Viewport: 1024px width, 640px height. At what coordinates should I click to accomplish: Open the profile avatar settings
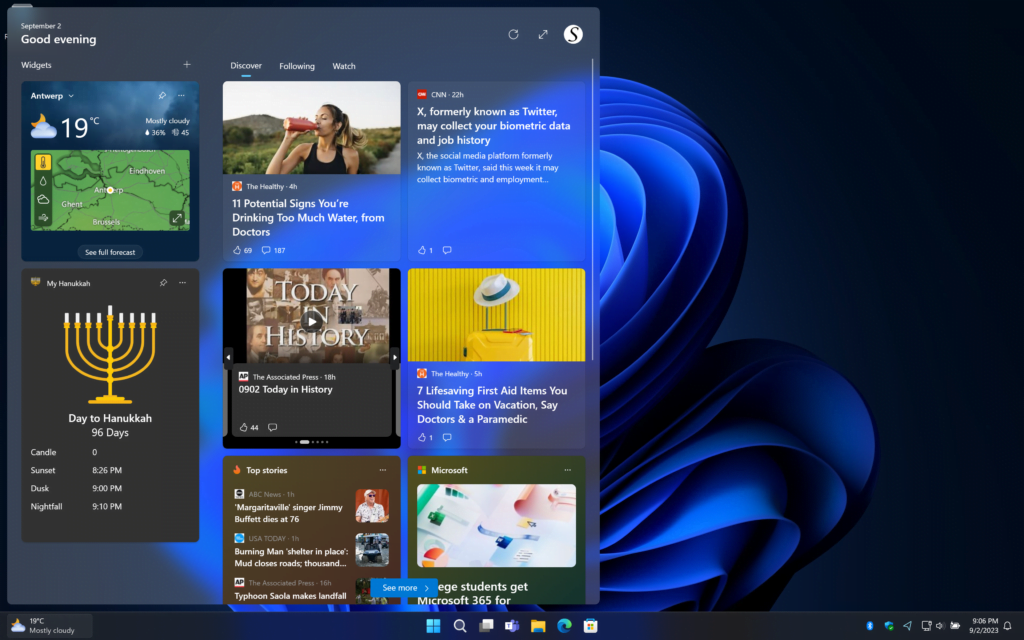coord(573,35)
